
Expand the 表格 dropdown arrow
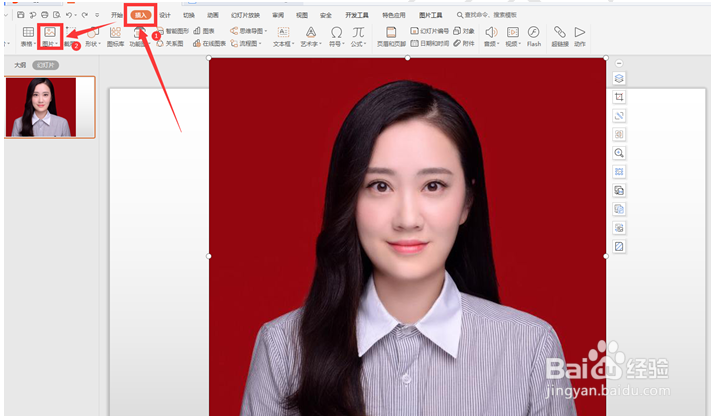35,44
